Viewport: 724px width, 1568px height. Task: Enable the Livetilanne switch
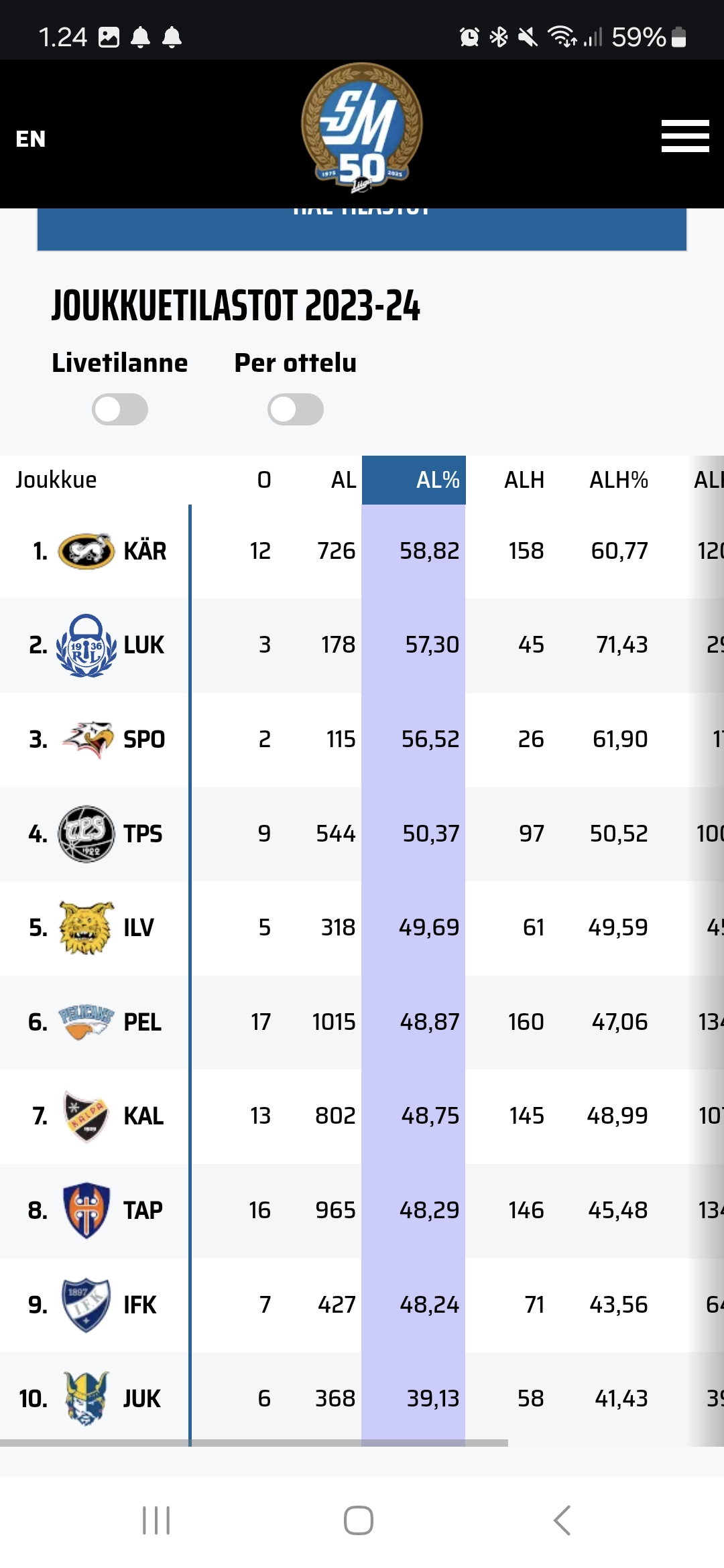120,409
